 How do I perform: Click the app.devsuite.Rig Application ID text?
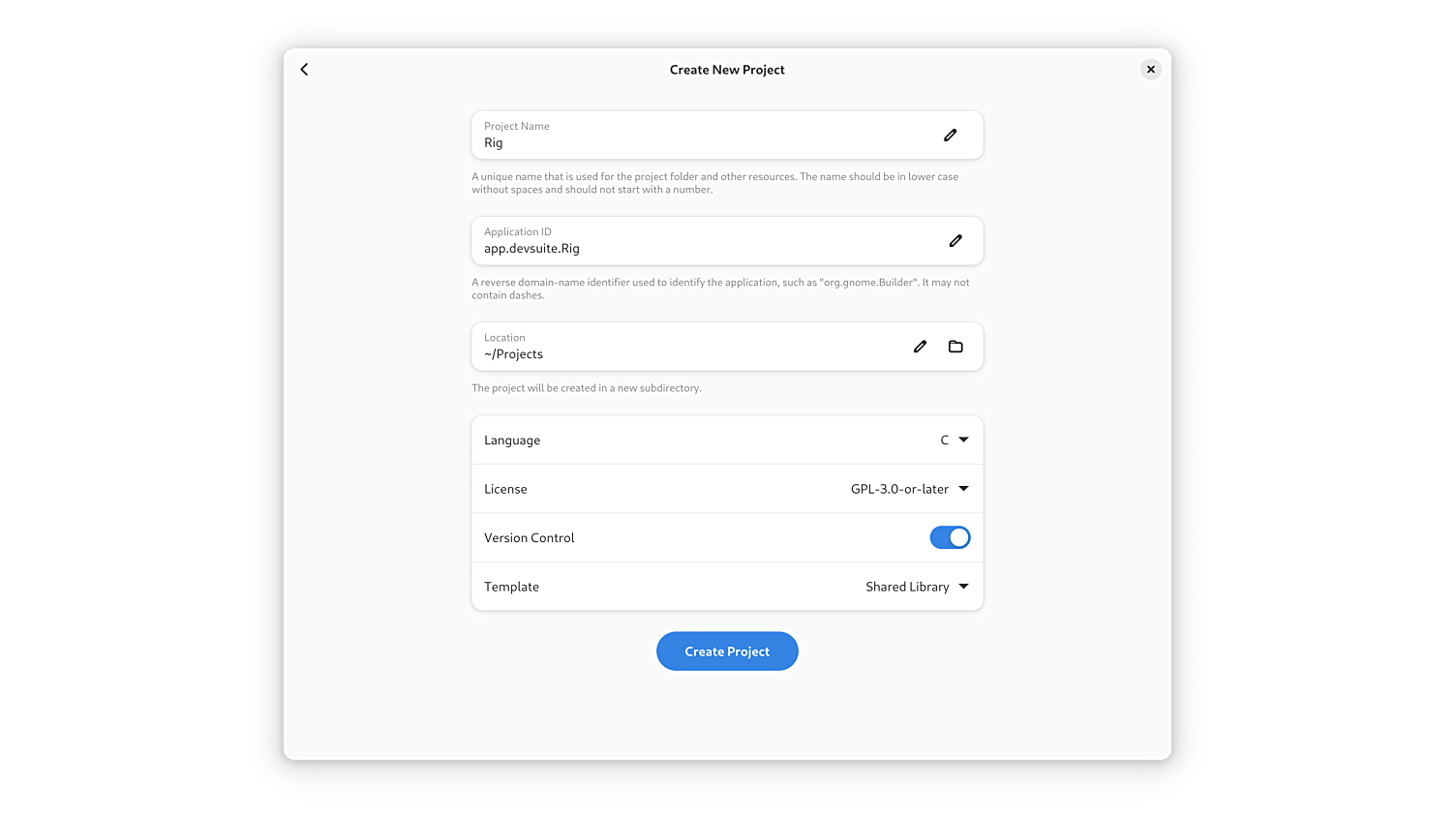531,249
